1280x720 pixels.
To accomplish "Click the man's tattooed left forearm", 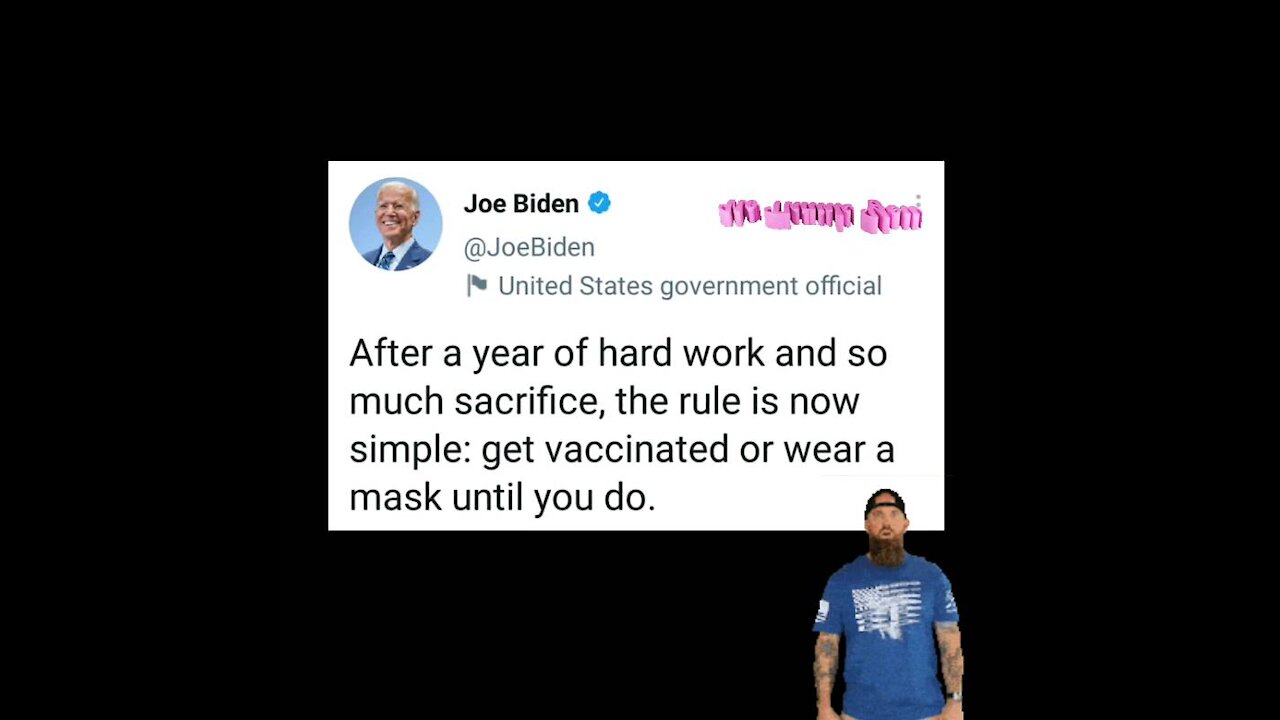I will tap(950, 657).
